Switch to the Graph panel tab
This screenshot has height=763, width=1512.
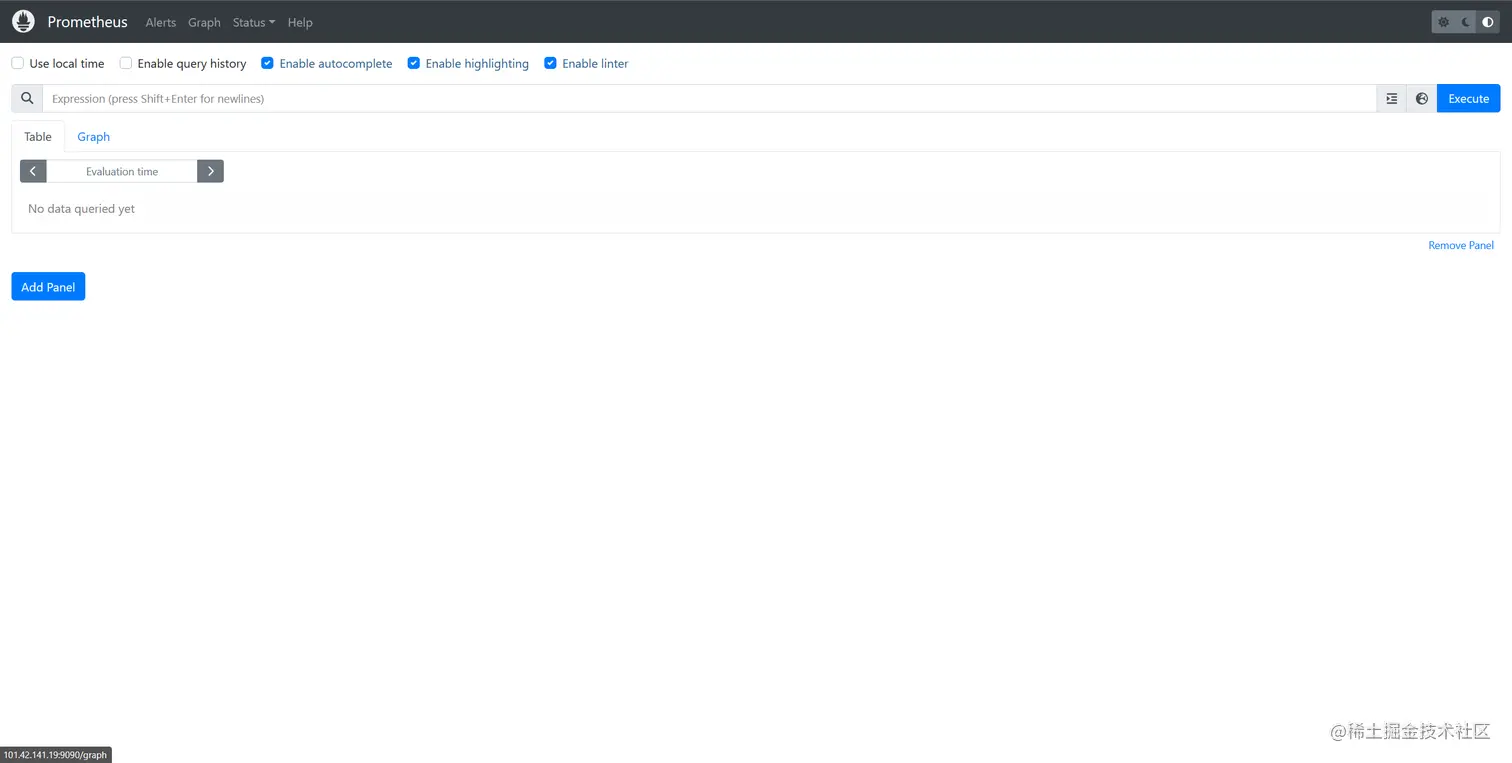94,136
